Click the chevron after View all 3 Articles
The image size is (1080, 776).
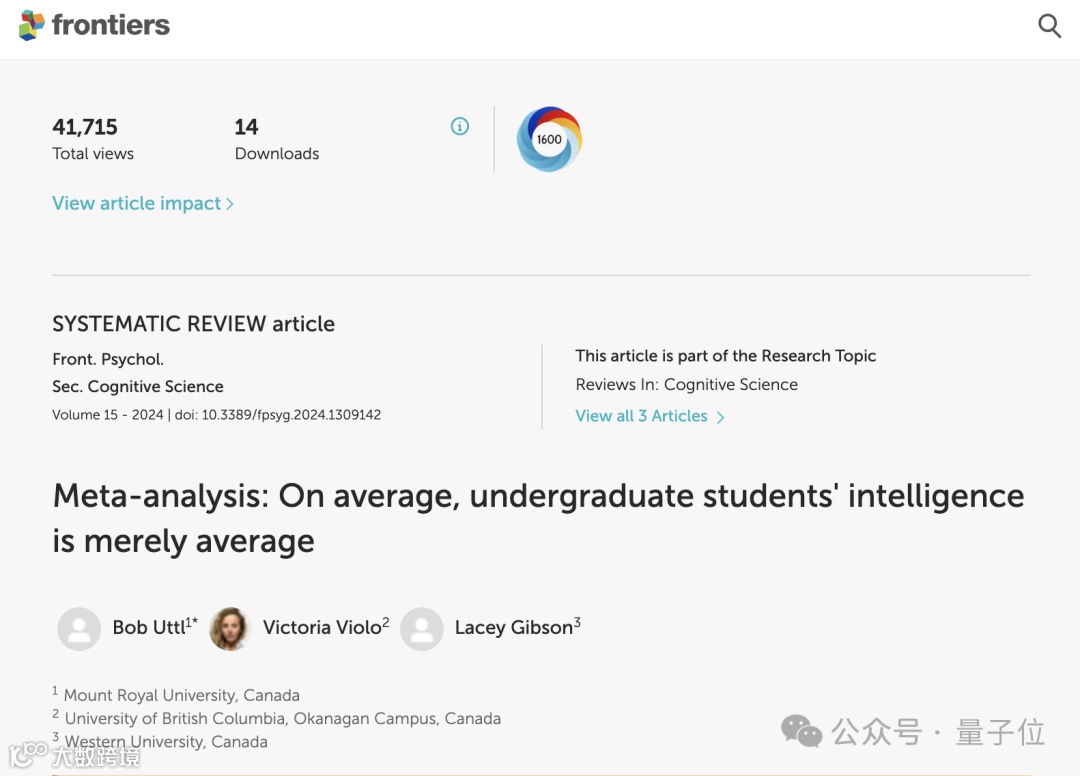point(721,417)
